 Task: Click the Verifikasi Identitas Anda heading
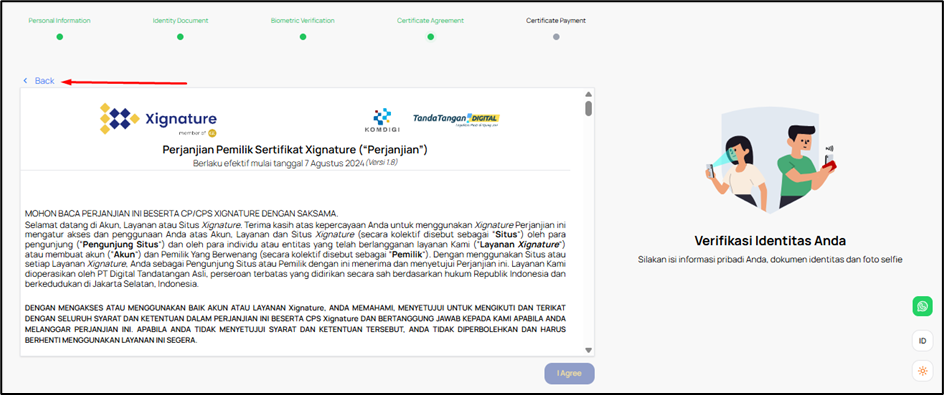(x=770, y=241)
